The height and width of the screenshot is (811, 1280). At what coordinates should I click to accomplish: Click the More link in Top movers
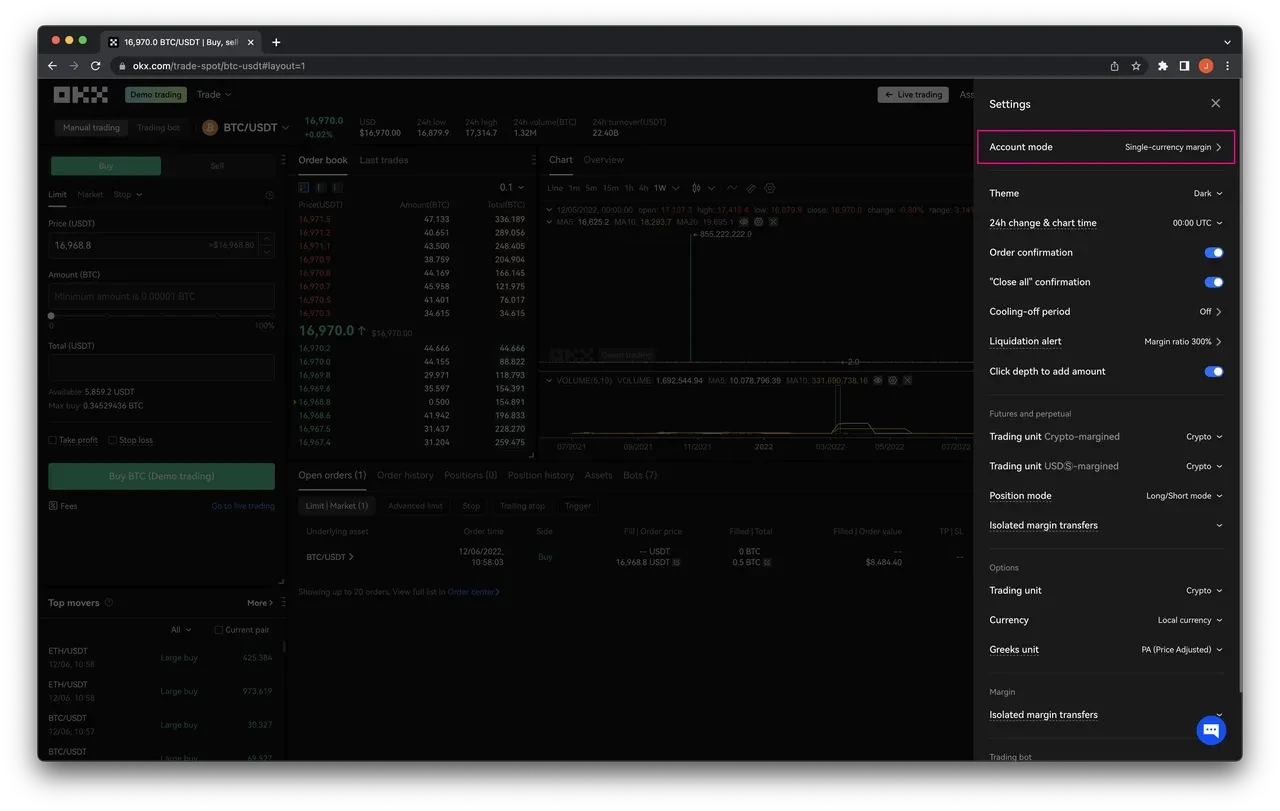pyautogui.click(x=260, y=603)
